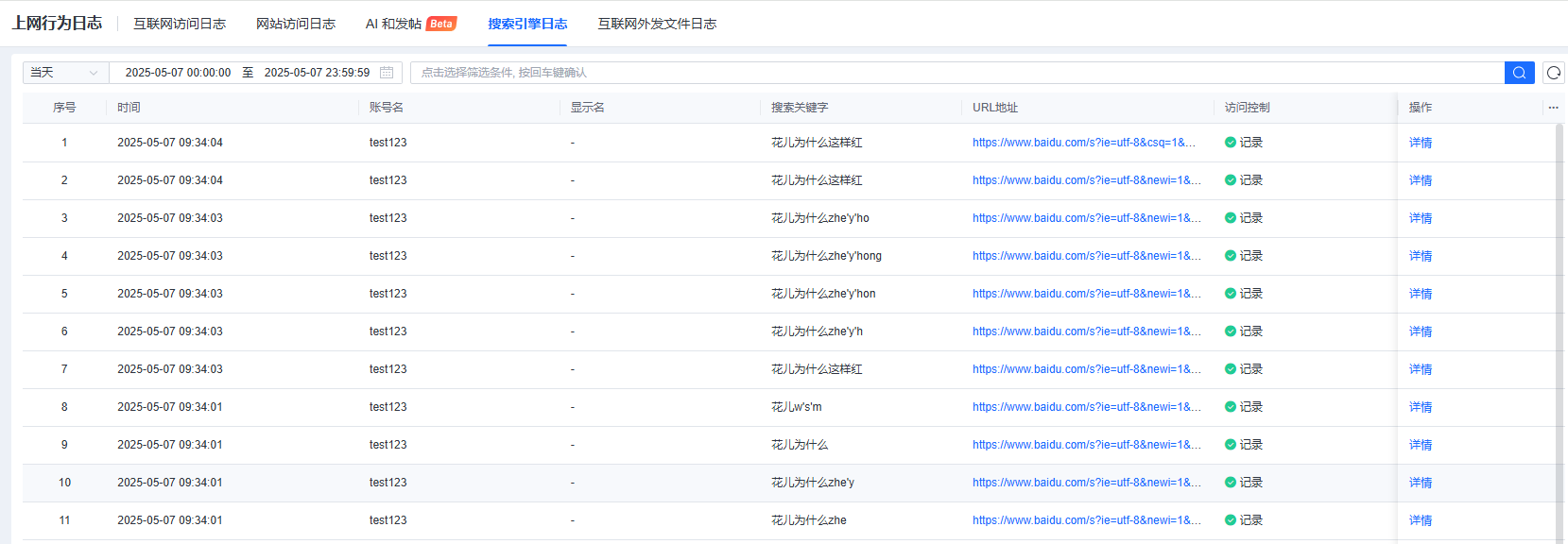Click the 序号 column header
Image resolution: width=1568 pixels, height=544 pixels.
pyautogui.click(x=64, y=108)
